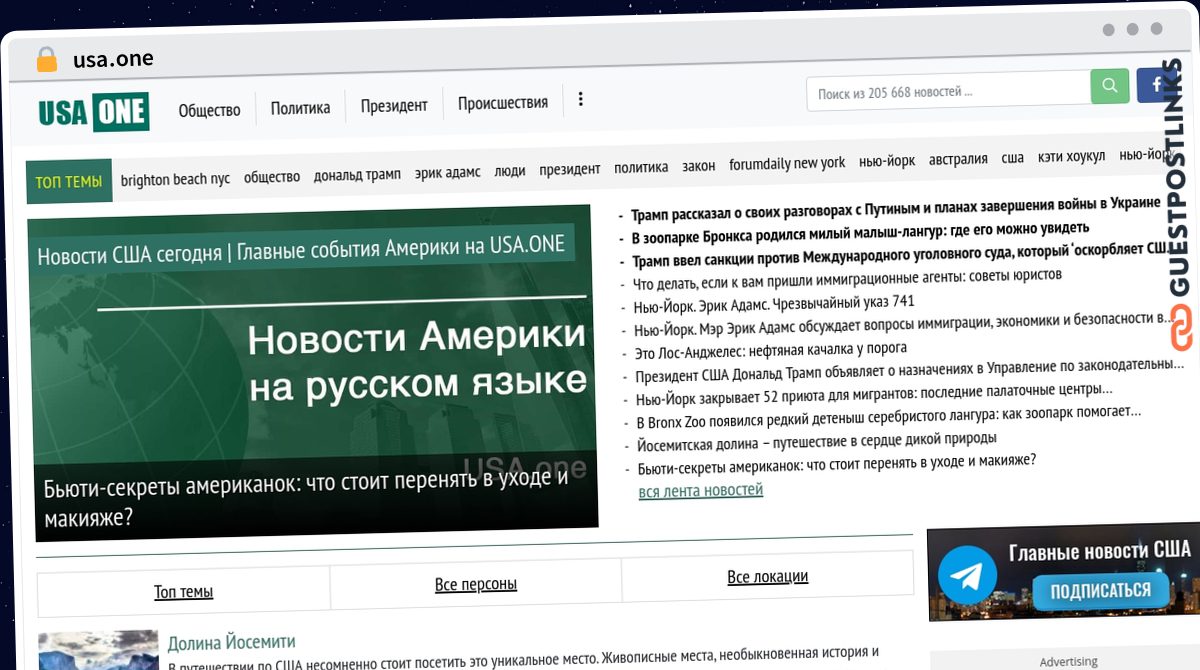Open the Общество menu item
The width and height of the screenshot is (1200, 670).
pyautogui.click(x=209, y=110)
